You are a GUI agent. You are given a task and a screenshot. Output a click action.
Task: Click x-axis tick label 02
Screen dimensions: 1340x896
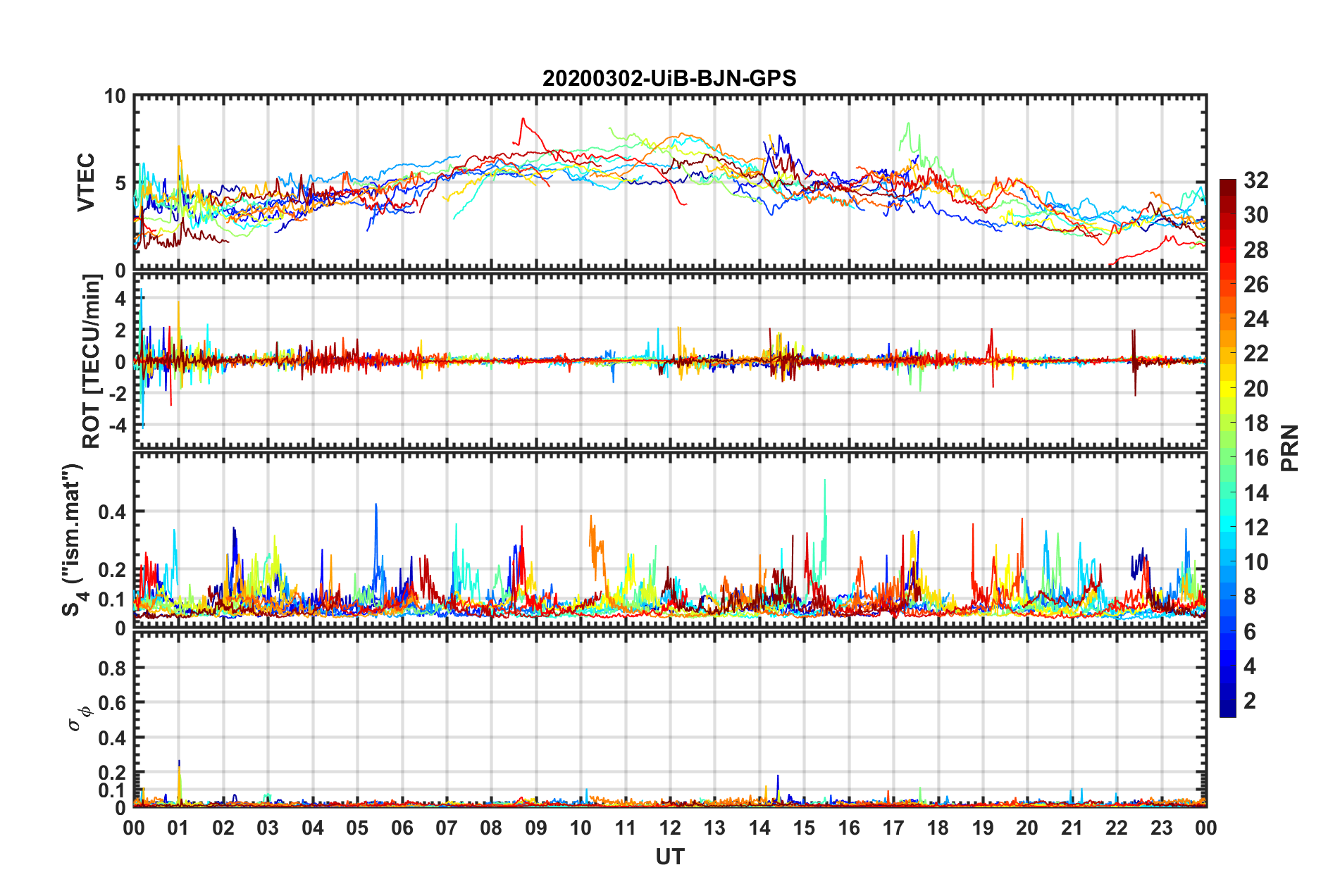click(223, 828)
